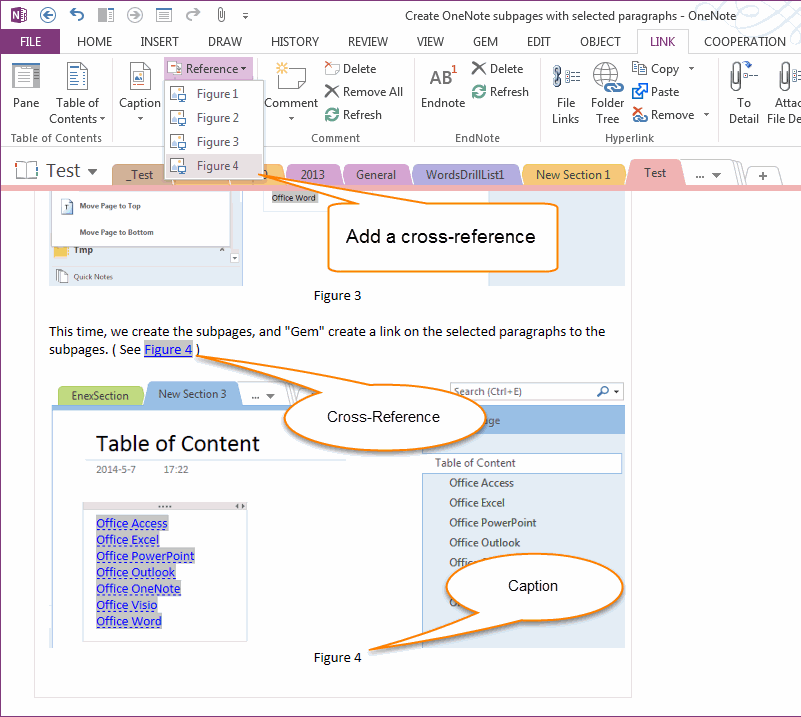Open the GEM ribbon tab

(x=485, y=41)
